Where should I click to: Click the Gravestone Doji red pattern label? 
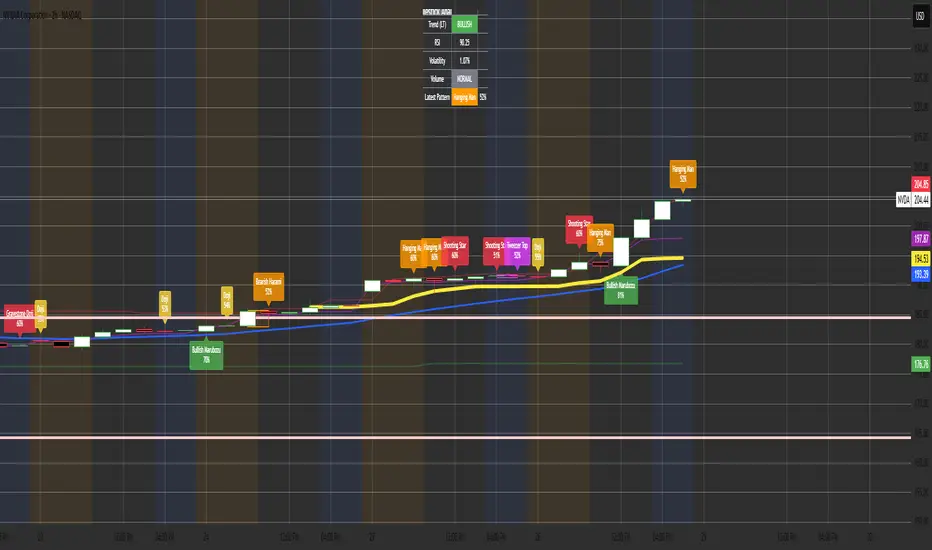pyautogui.click(x=19, y=319)
